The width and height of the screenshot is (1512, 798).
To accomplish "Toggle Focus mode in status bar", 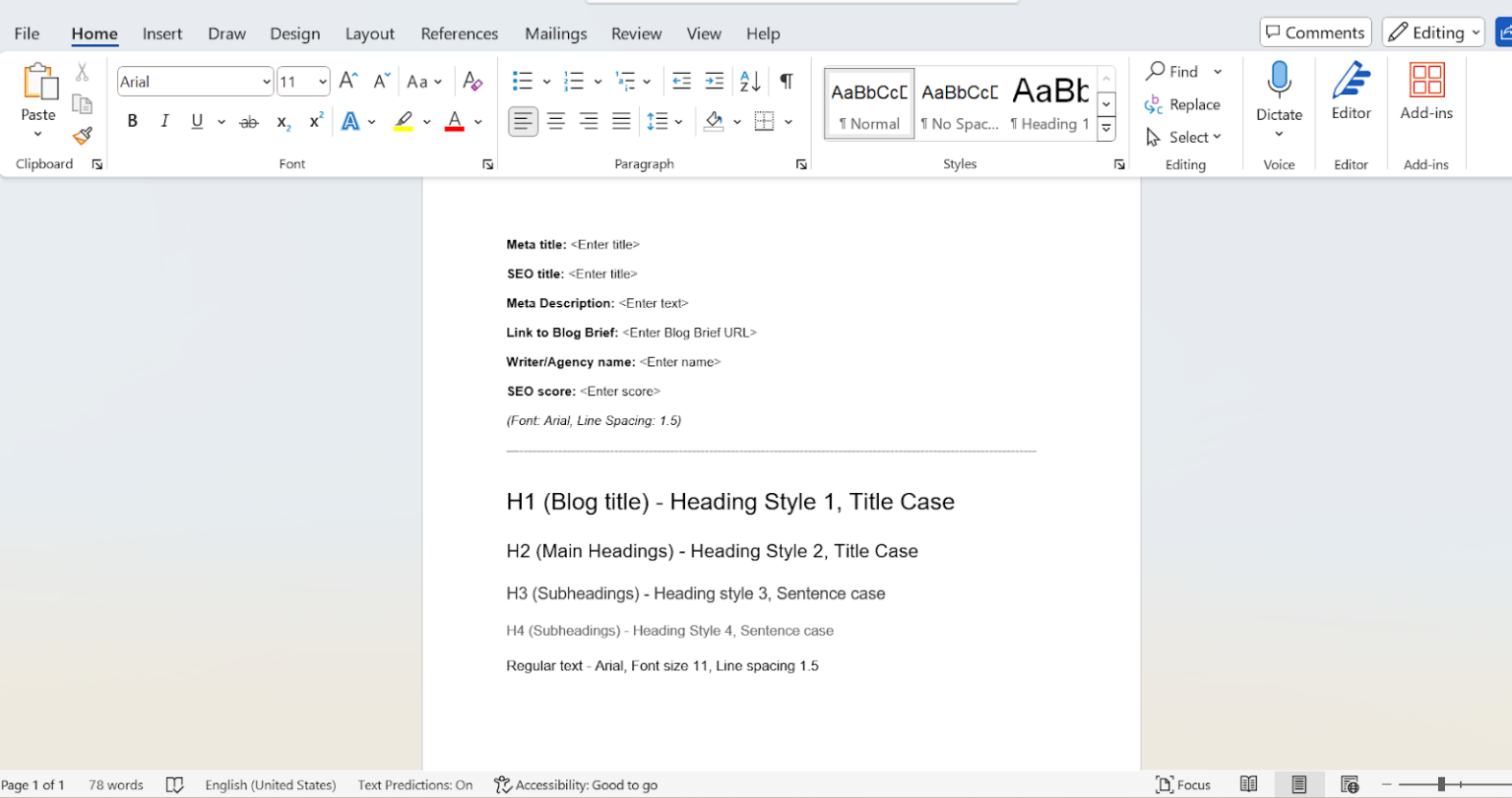I will coord(1183,784).
